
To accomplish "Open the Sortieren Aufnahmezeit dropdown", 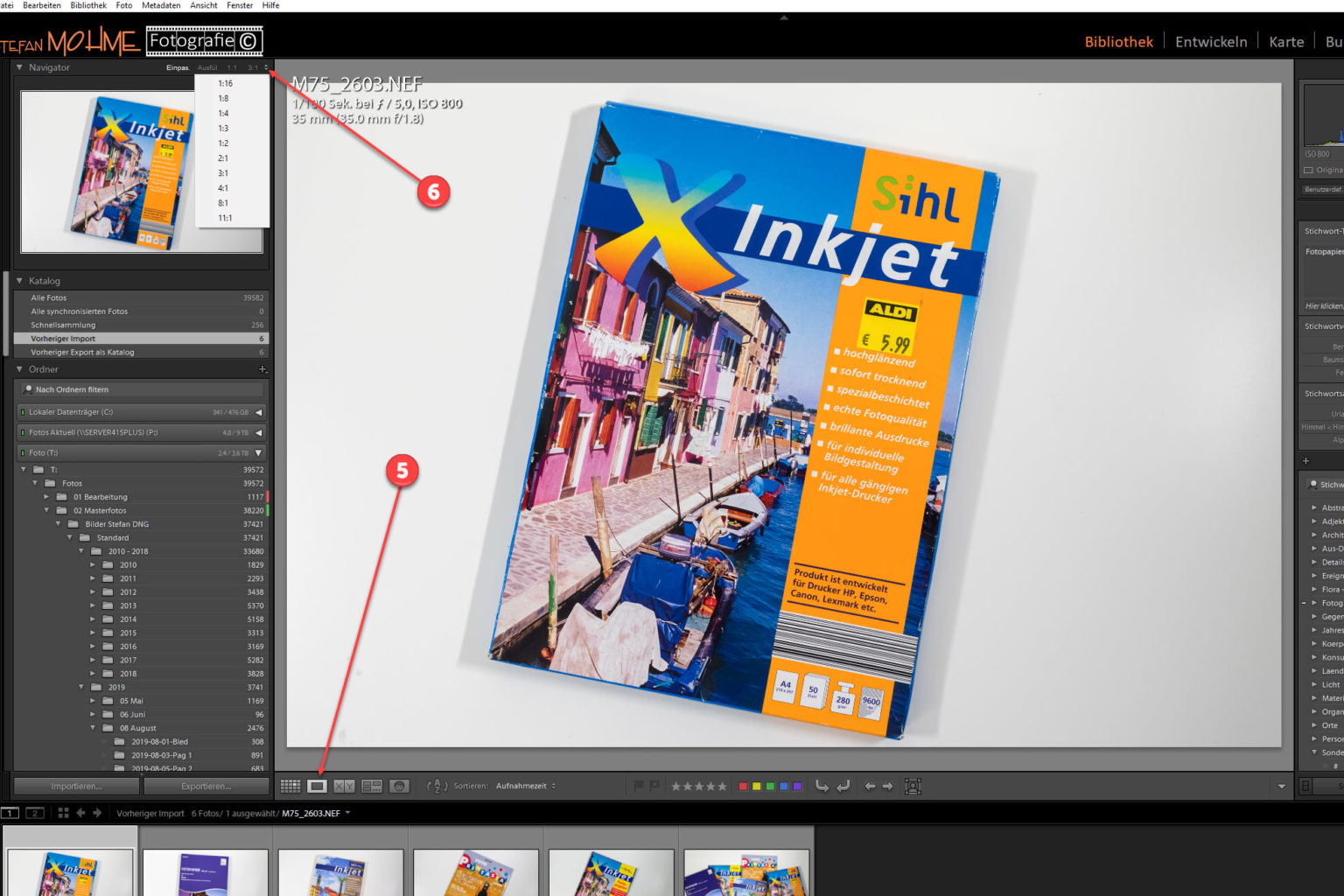I will [x=526, y=786].
